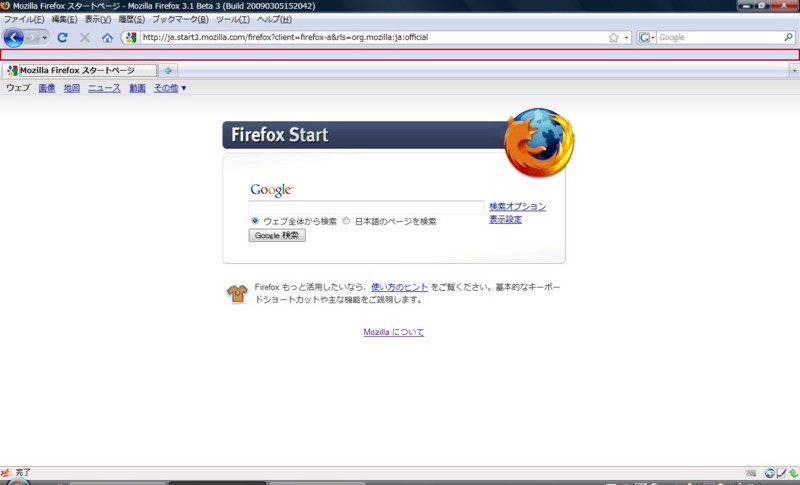Open the ブックマーク(B) menu
Image resolution: width=800 pixels, height=485 pixels.
point(181,19)
